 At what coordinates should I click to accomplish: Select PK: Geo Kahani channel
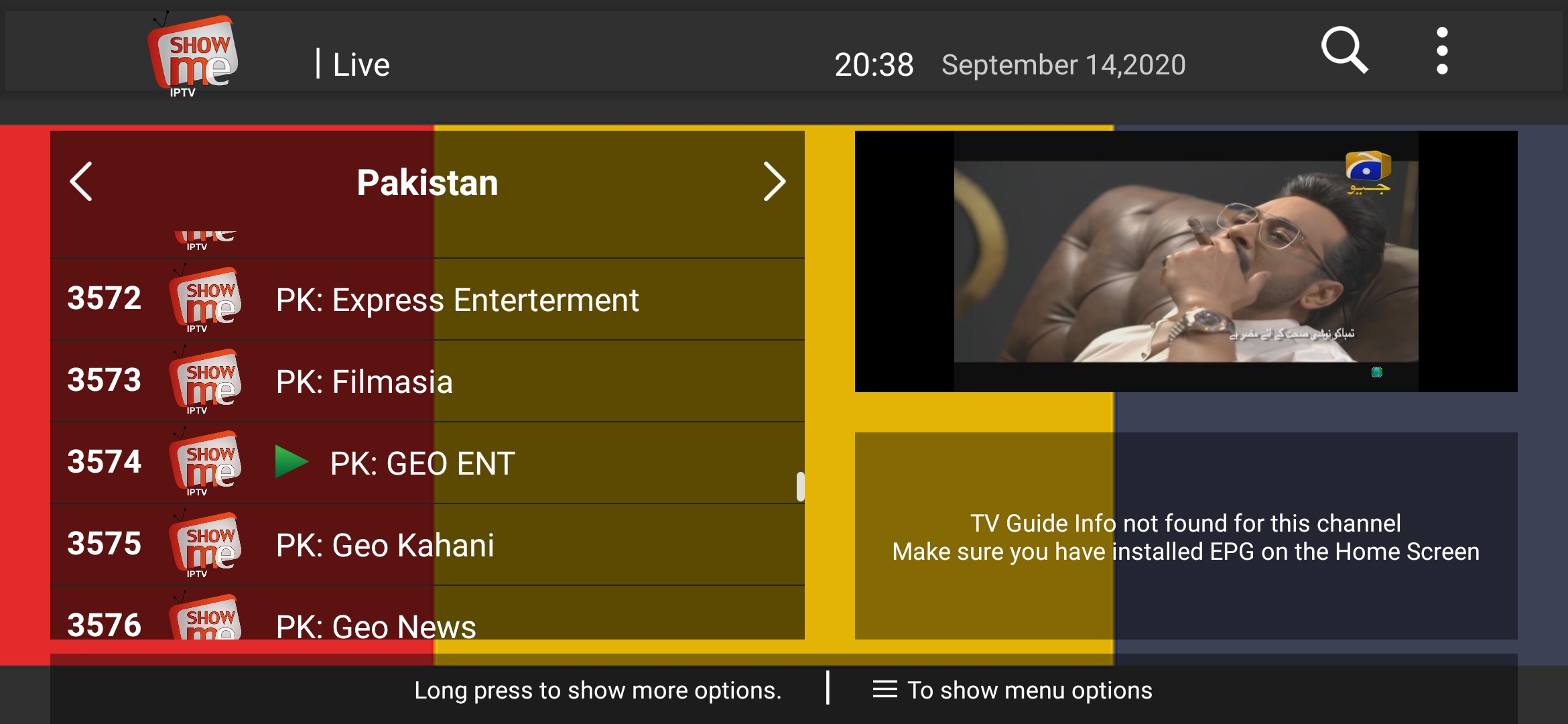(428, 544)
